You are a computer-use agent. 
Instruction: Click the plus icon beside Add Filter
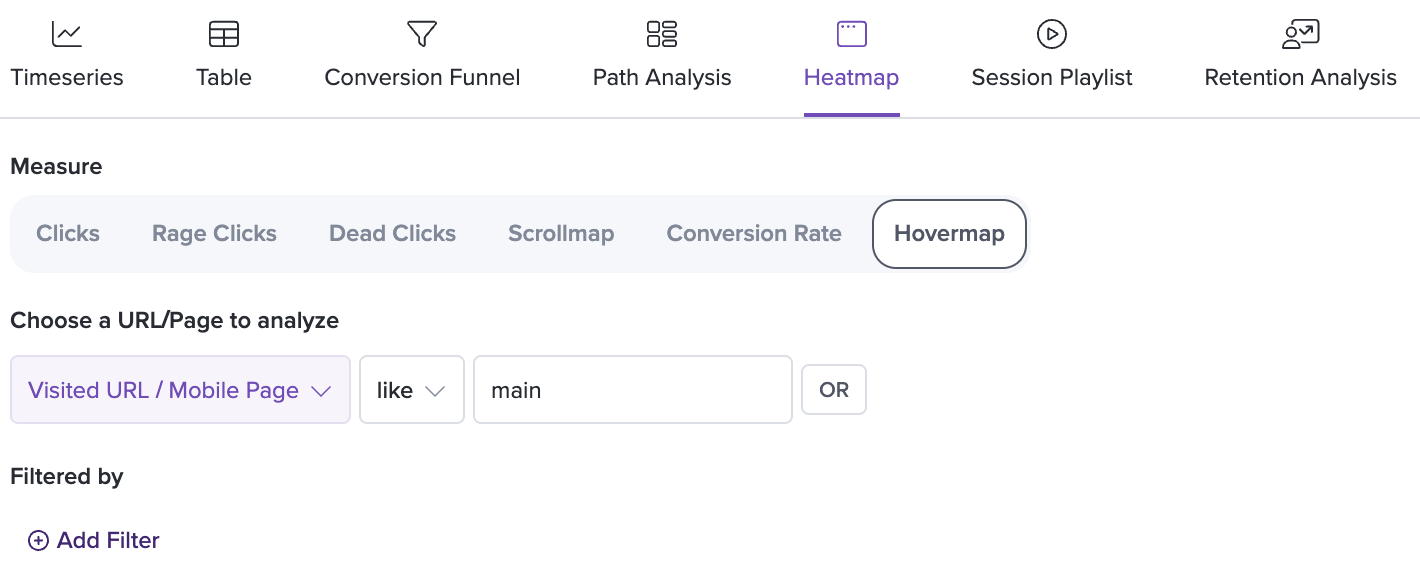[38, 541]
